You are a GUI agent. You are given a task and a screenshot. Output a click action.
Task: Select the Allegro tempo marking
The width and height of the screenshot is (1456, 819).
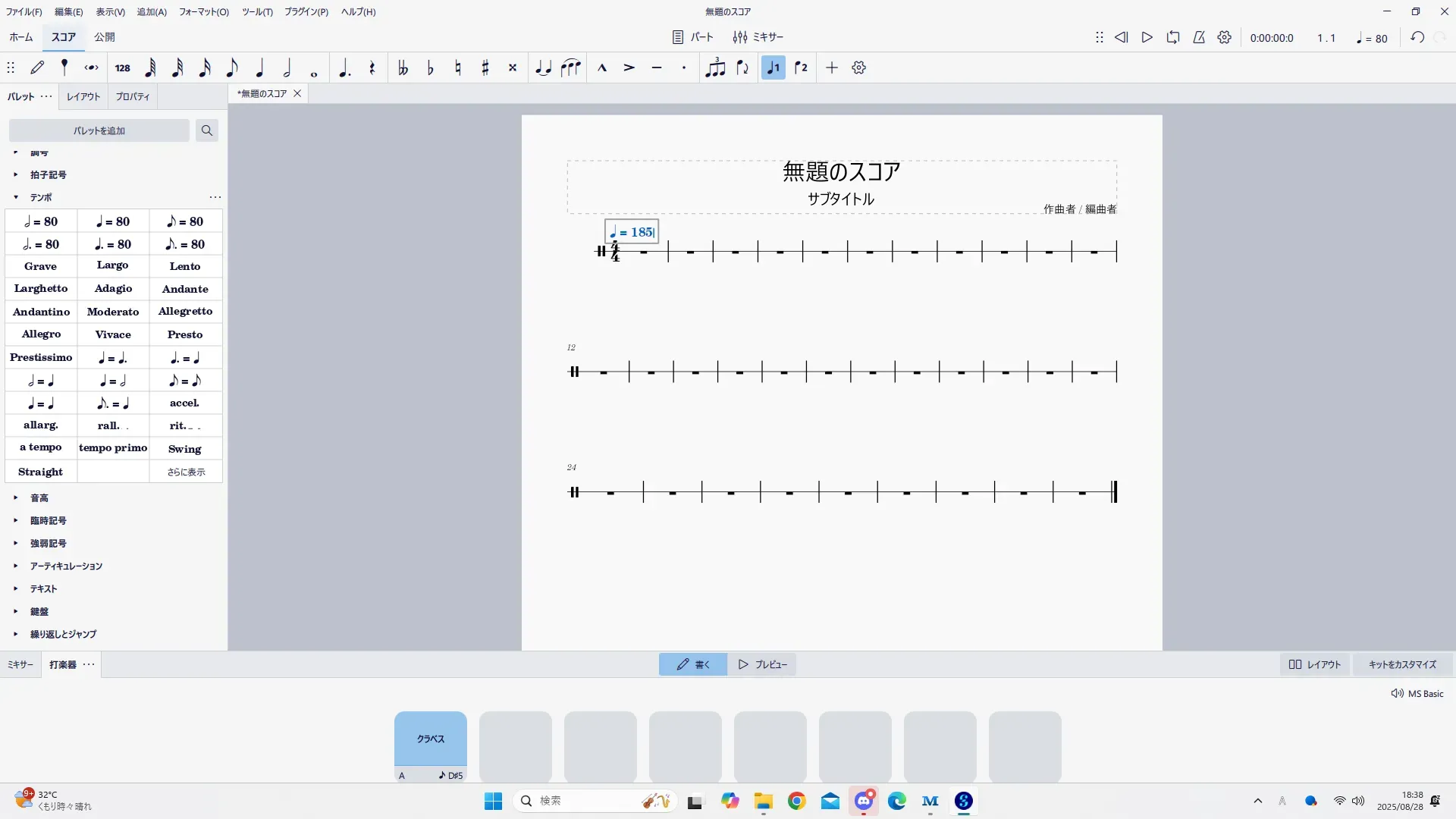tap(41, 334)
